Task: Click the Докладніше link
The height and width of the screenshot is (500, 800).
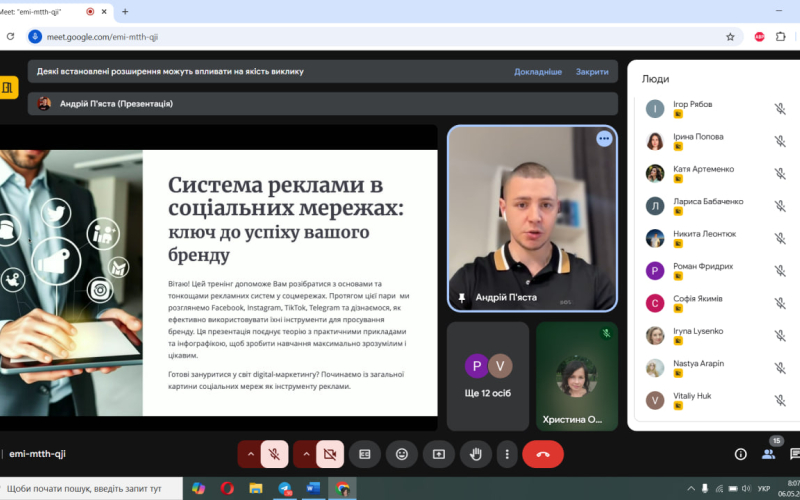Action: (538, 72)
